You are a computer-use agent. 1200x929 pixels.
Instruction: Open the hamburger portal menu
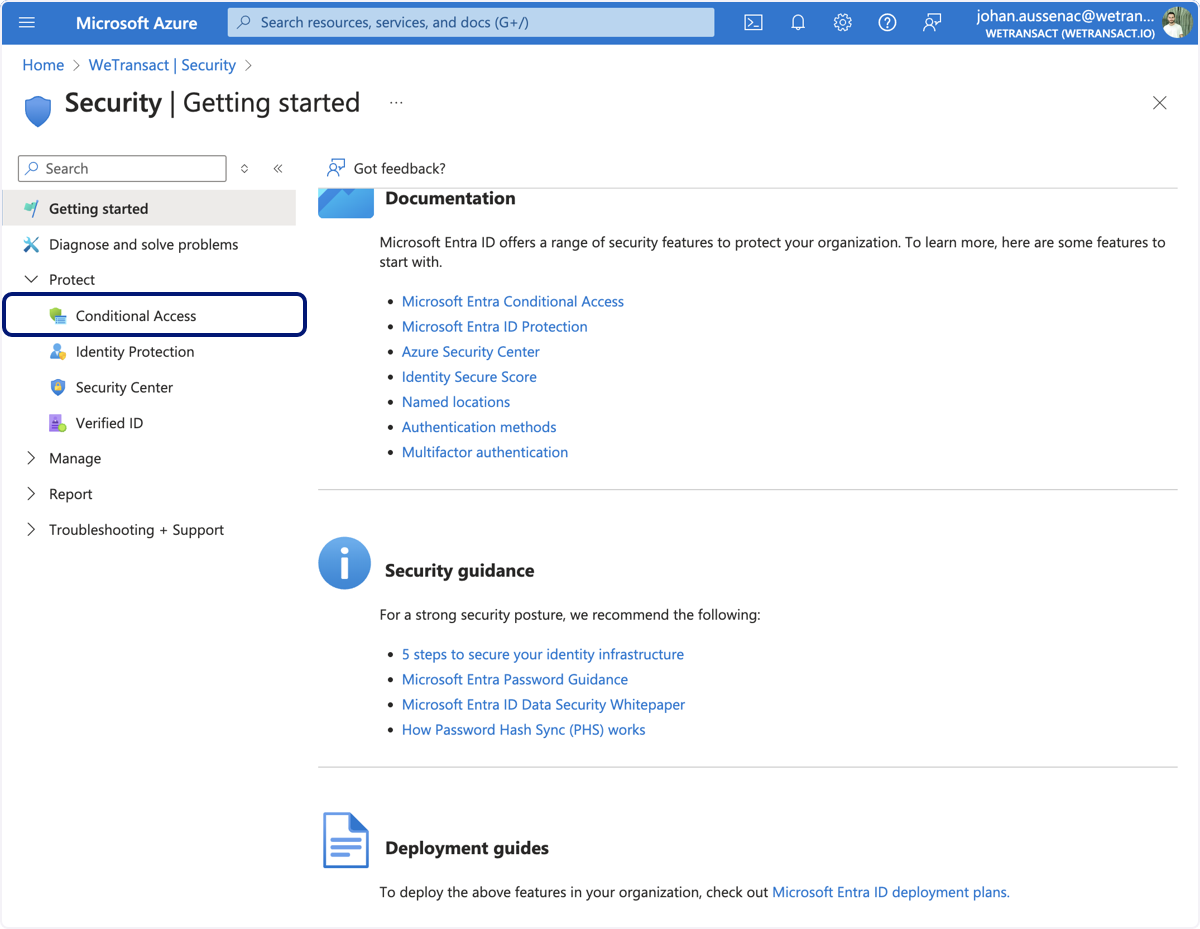point(27,22)
